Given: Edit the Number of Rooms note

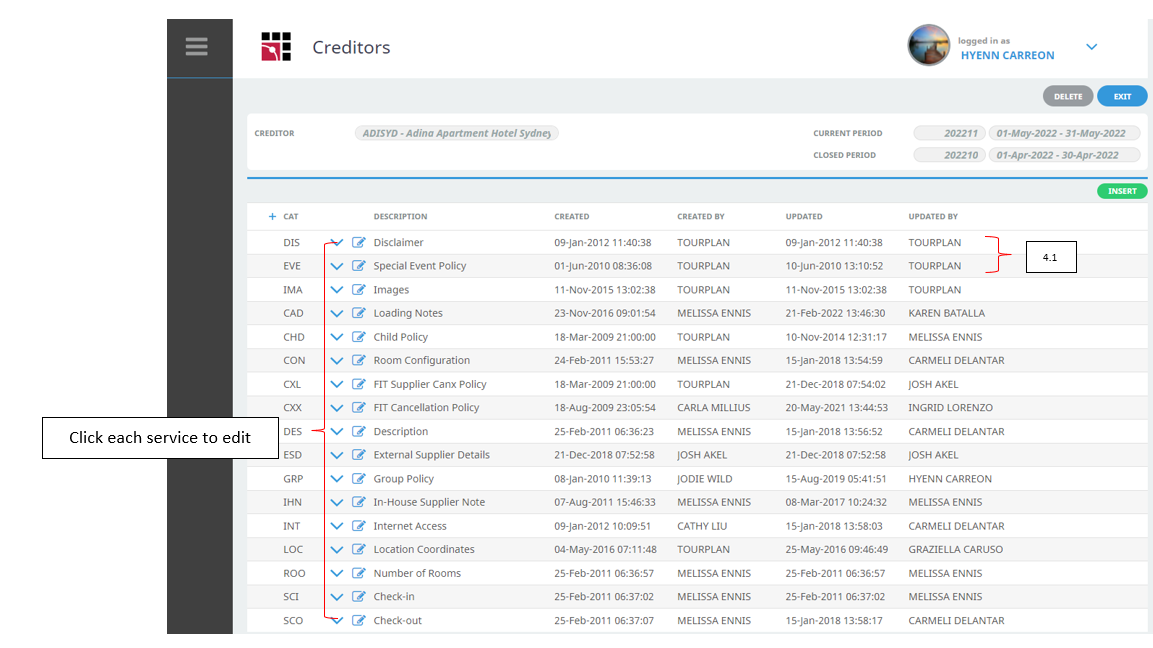Looking at the screenshot, I should [359, 573].
